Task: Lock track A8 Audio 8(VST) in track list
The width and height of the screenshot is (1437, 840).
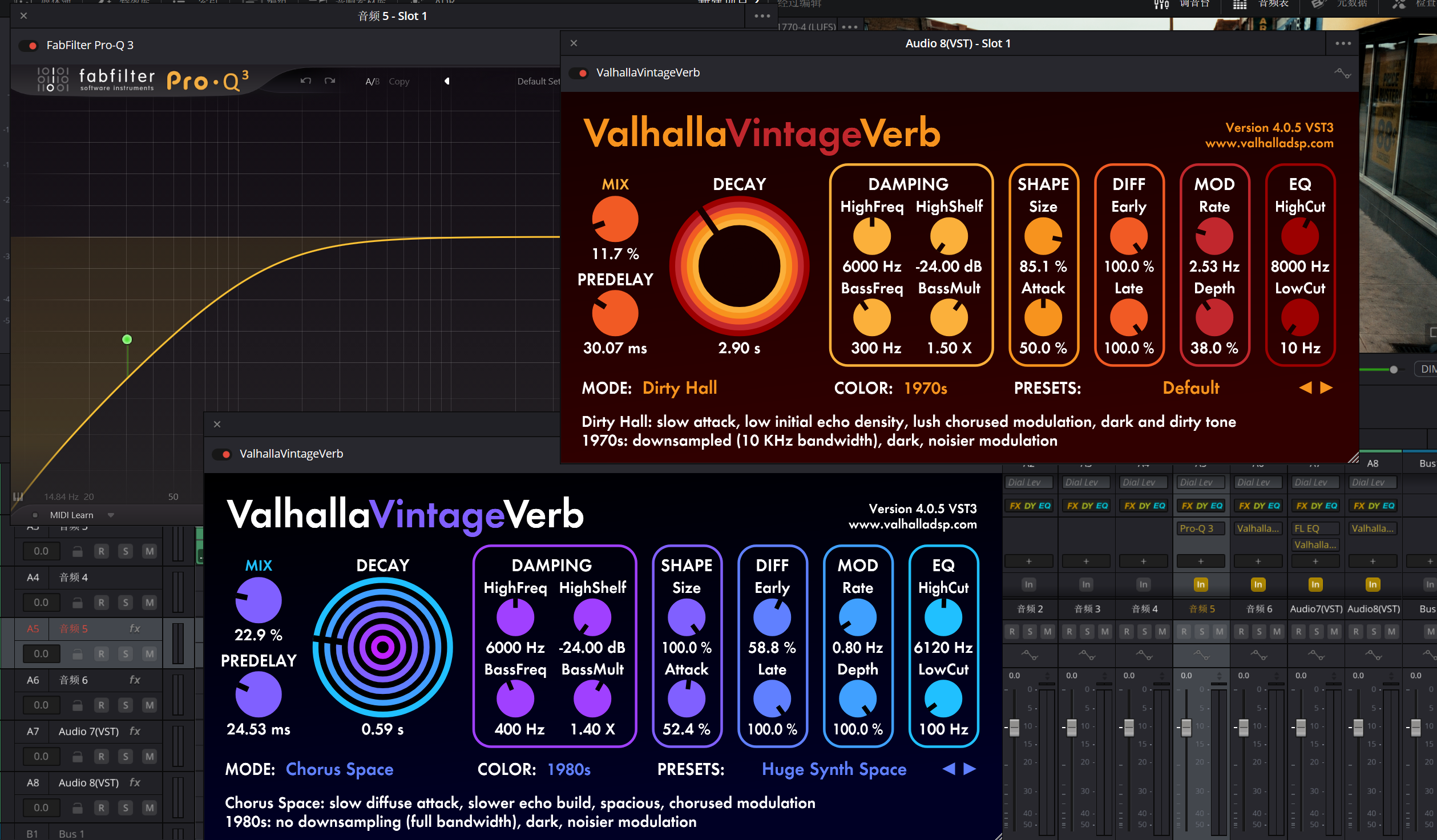Action: point(78,808)
